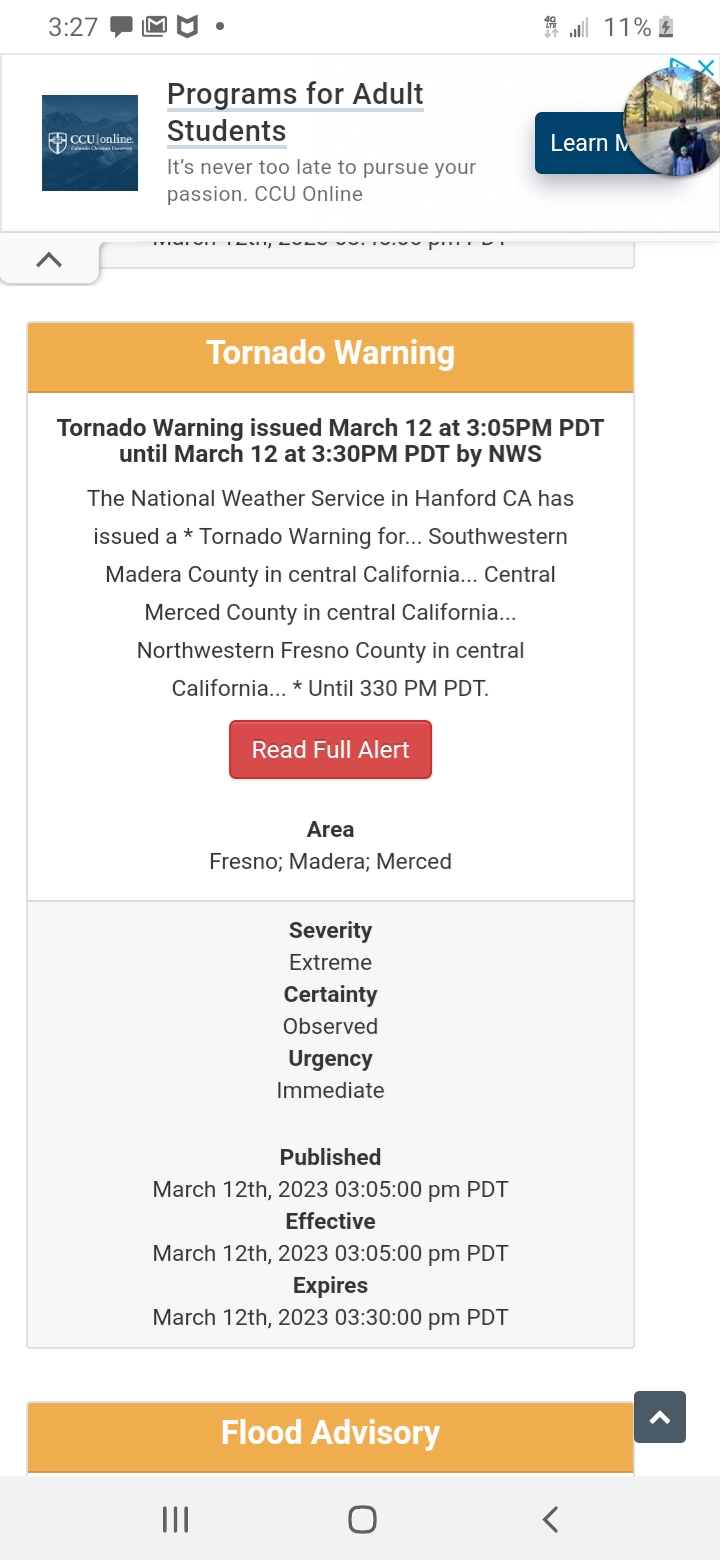Open the AdChoices info icon
The image size is (720, 1560).
681,66
